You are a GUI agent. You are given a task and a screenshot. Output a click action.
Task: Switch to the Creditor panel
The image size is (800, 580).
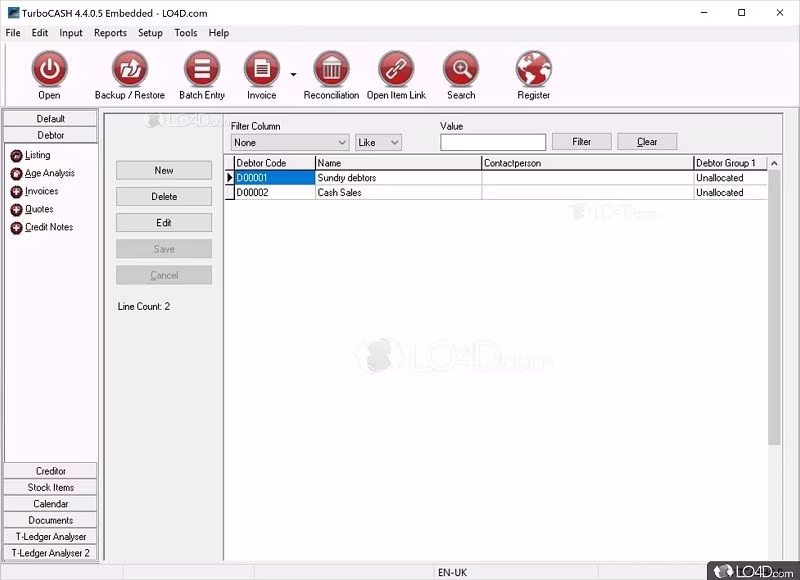[x=51, y=471]
